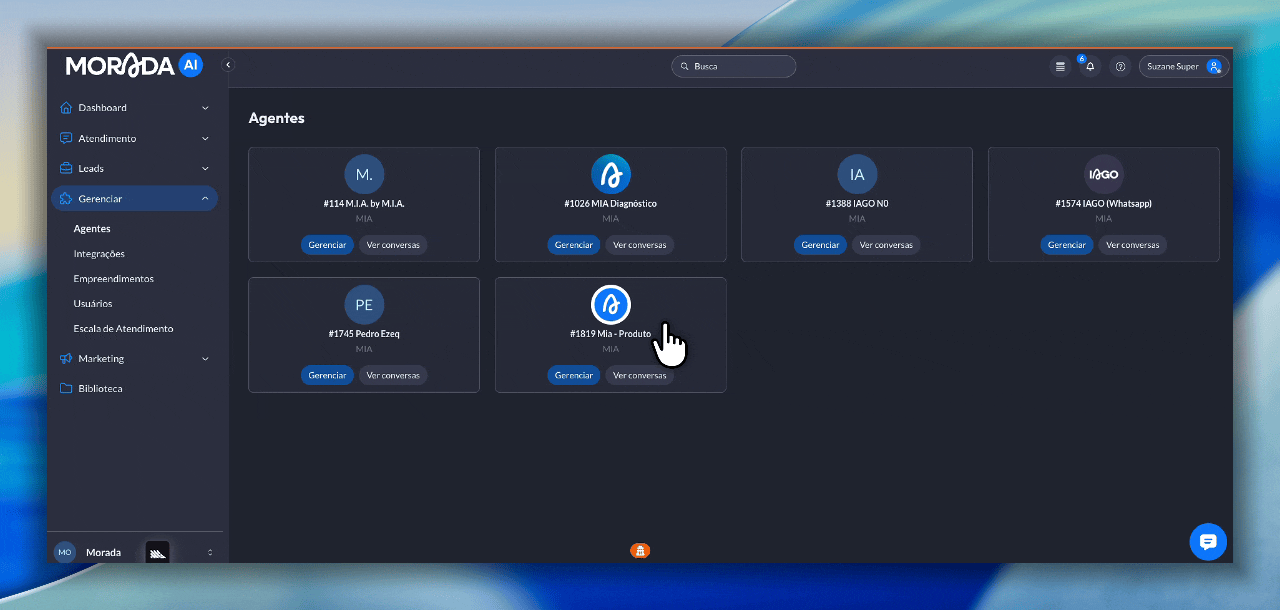The image size is (1280, 610).
Task: Click the IA avatar of IAGO N0
Action: [857, 174]
